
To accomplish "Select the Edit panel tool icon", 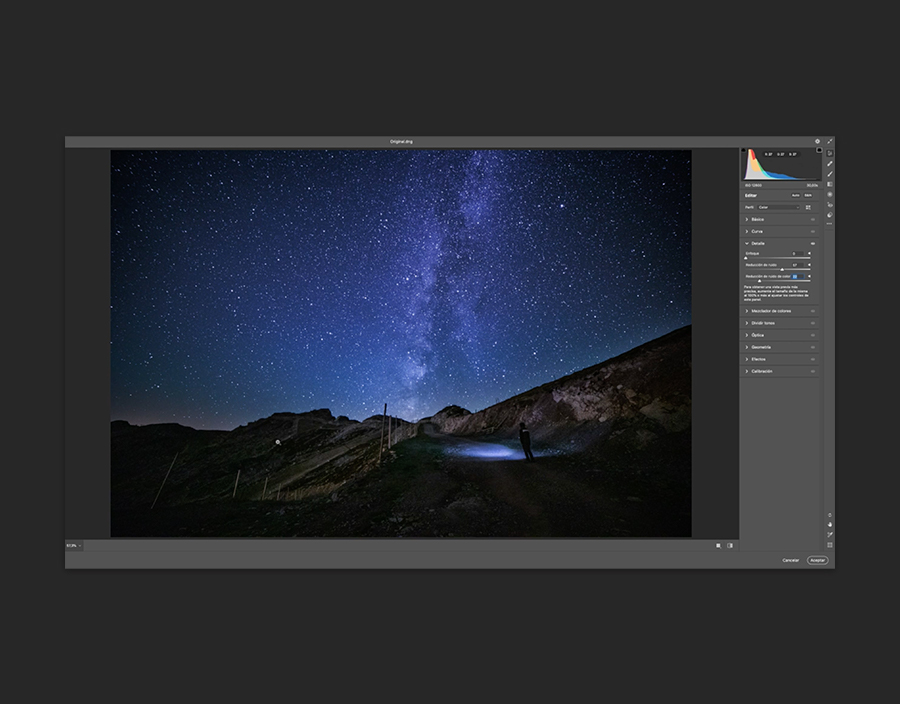I will click(830, 153).
